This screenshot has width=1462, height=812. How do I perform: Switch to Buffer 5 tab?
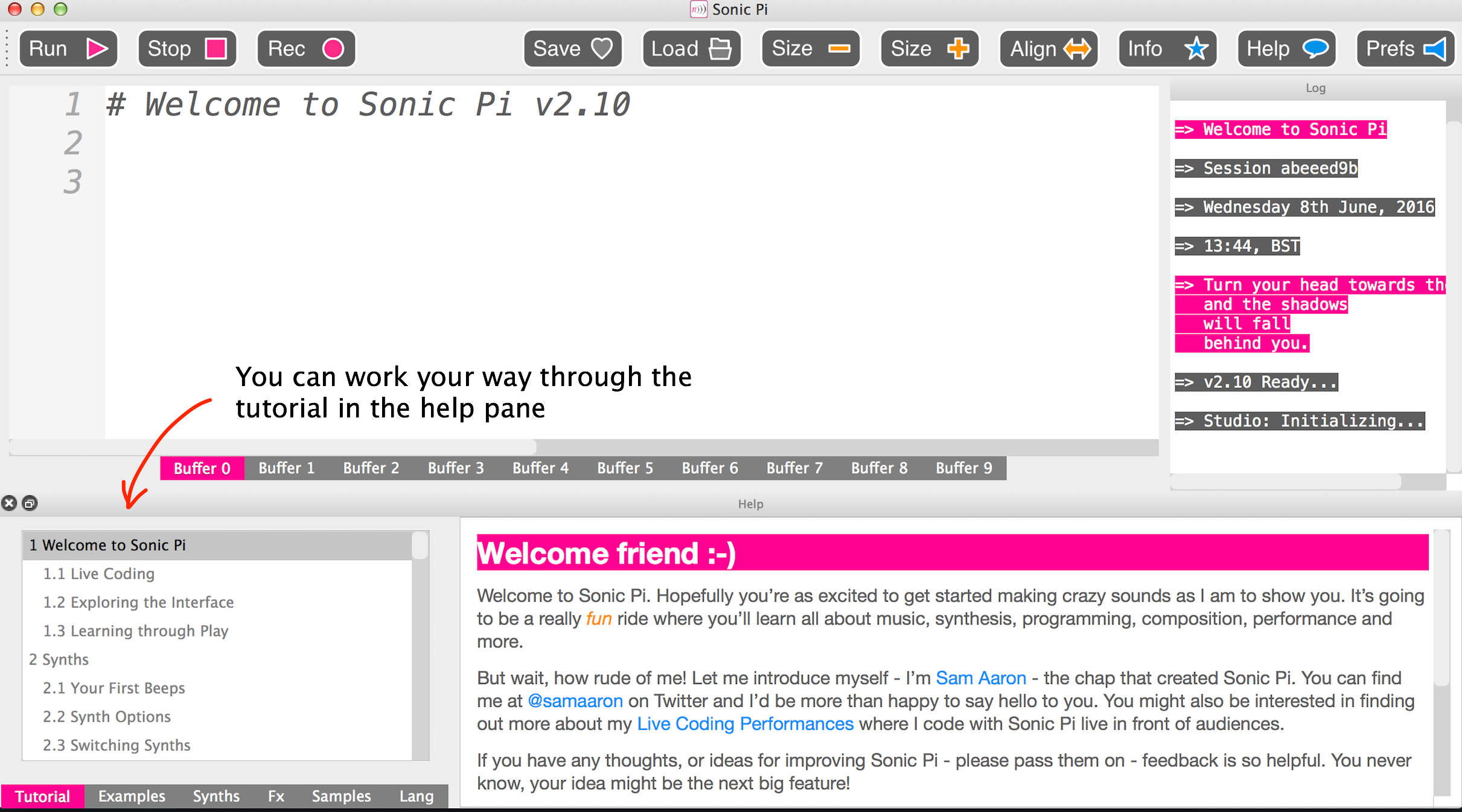point(625,468)
